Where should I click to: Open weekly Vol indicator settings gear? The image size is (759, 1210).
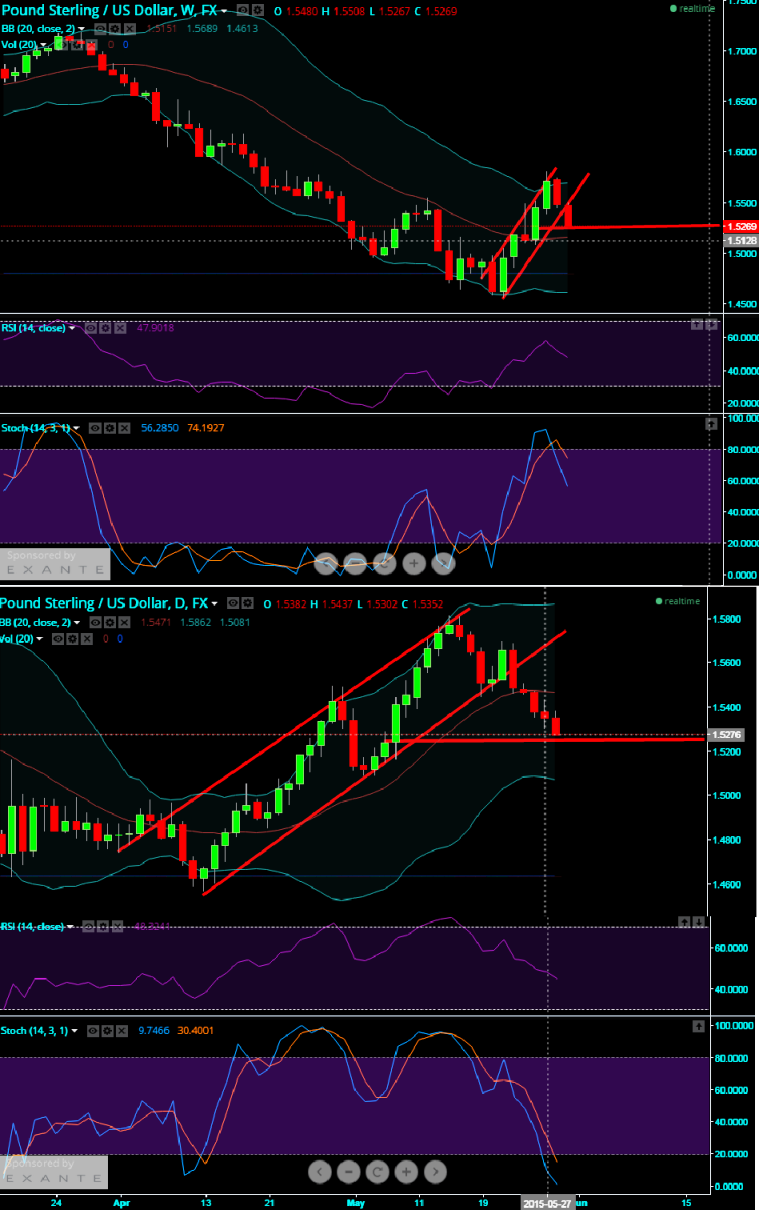[x=77, y=44]
